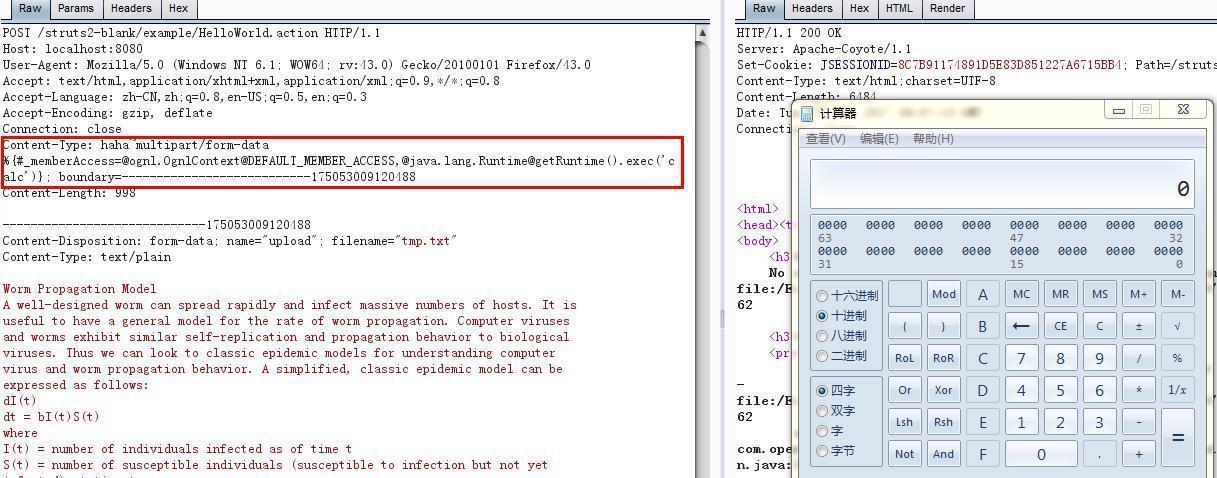The width and height of the screenshot is (1217, 478).
Task: Click the close parenthesis key
Action: tap(943, 326)
